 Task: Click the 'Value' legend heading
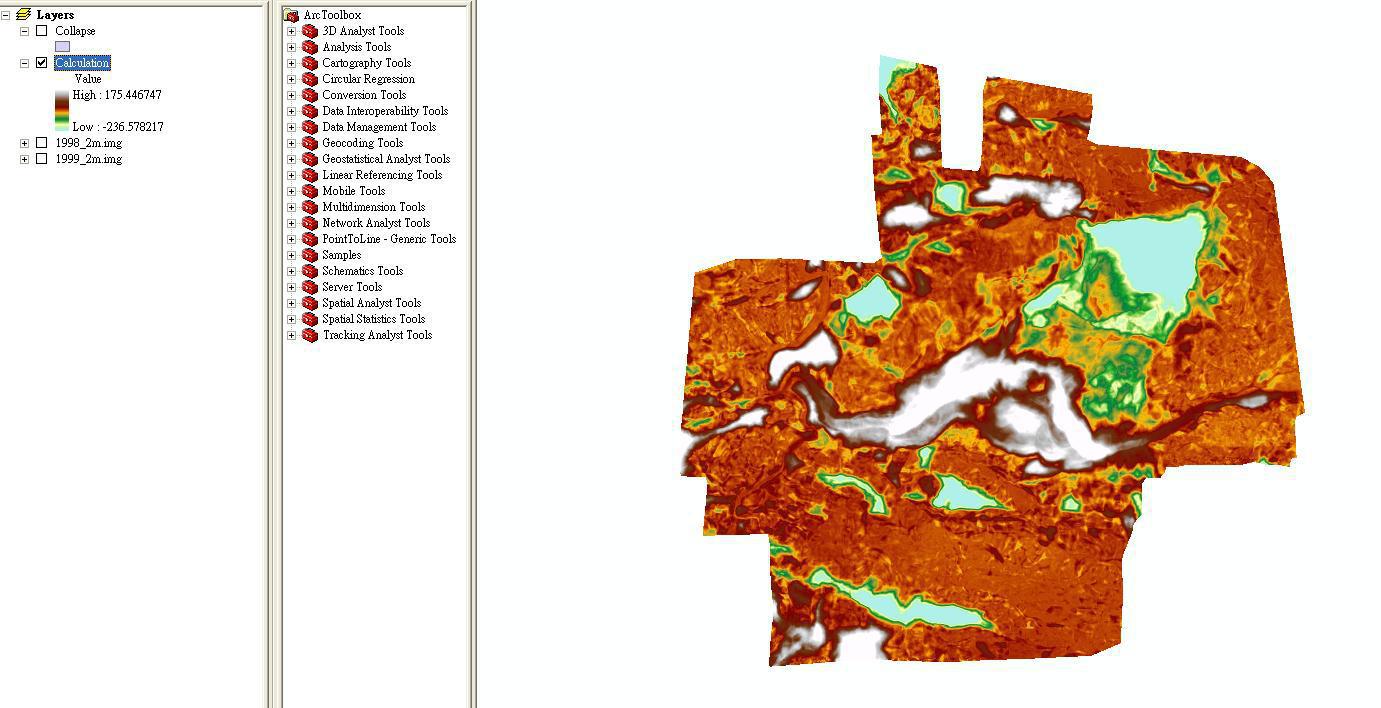[88, 79]
